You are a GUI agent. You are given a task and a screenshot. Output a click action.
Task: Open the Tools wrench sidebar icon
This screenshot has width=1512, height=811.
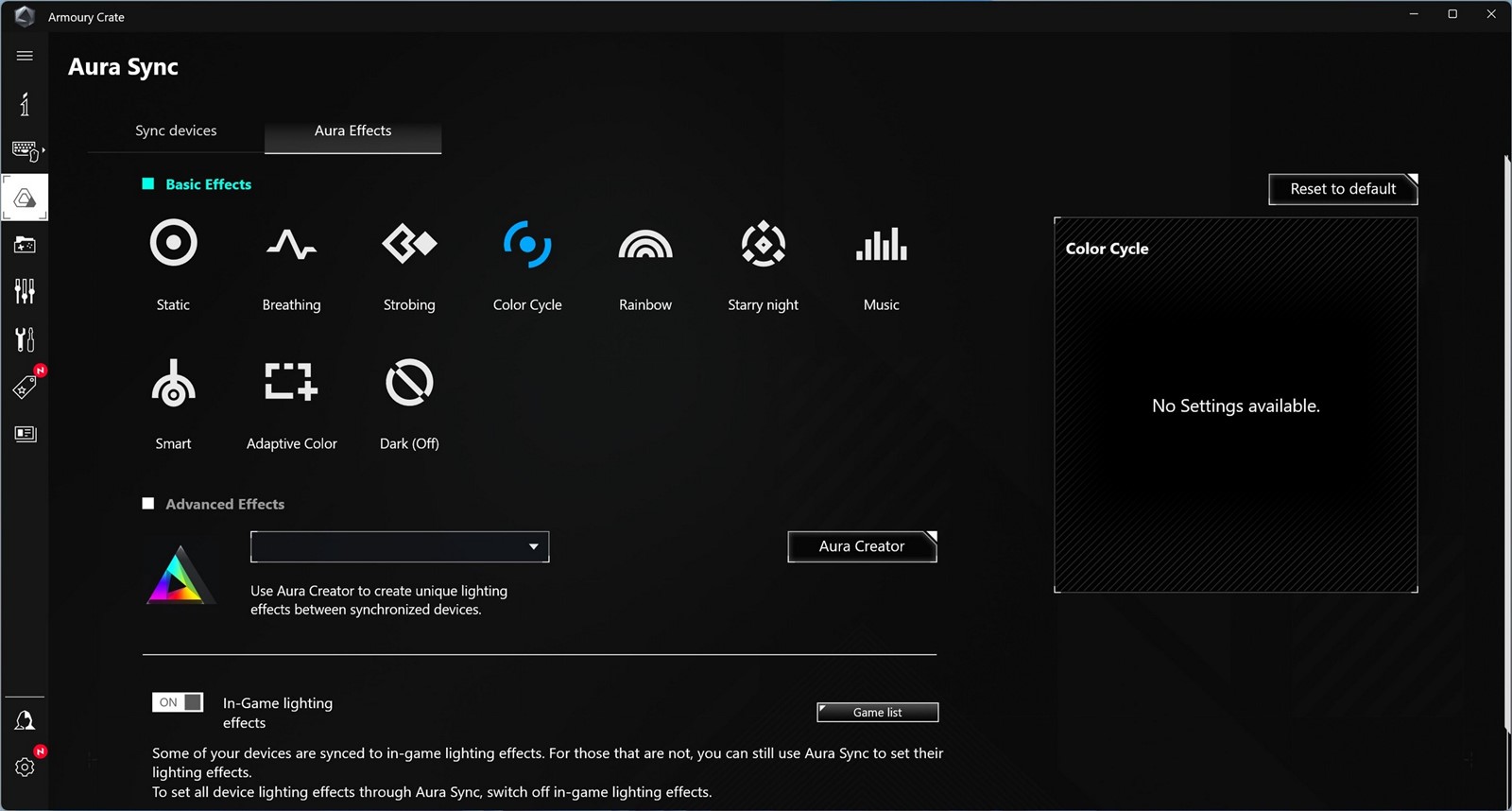pos(25,338)
